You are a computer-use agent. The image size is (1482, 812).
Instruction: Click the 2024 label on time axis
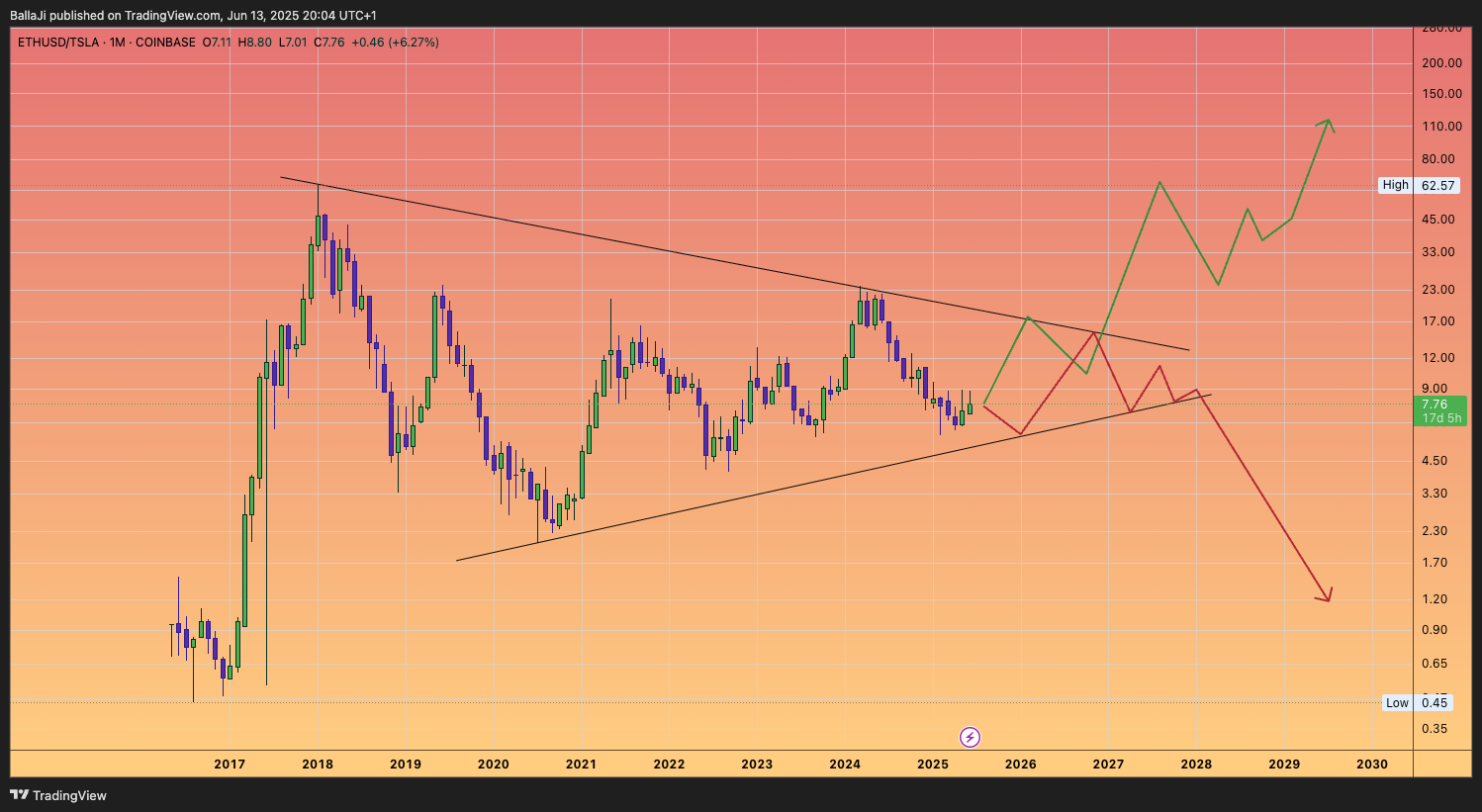(845, 764)
